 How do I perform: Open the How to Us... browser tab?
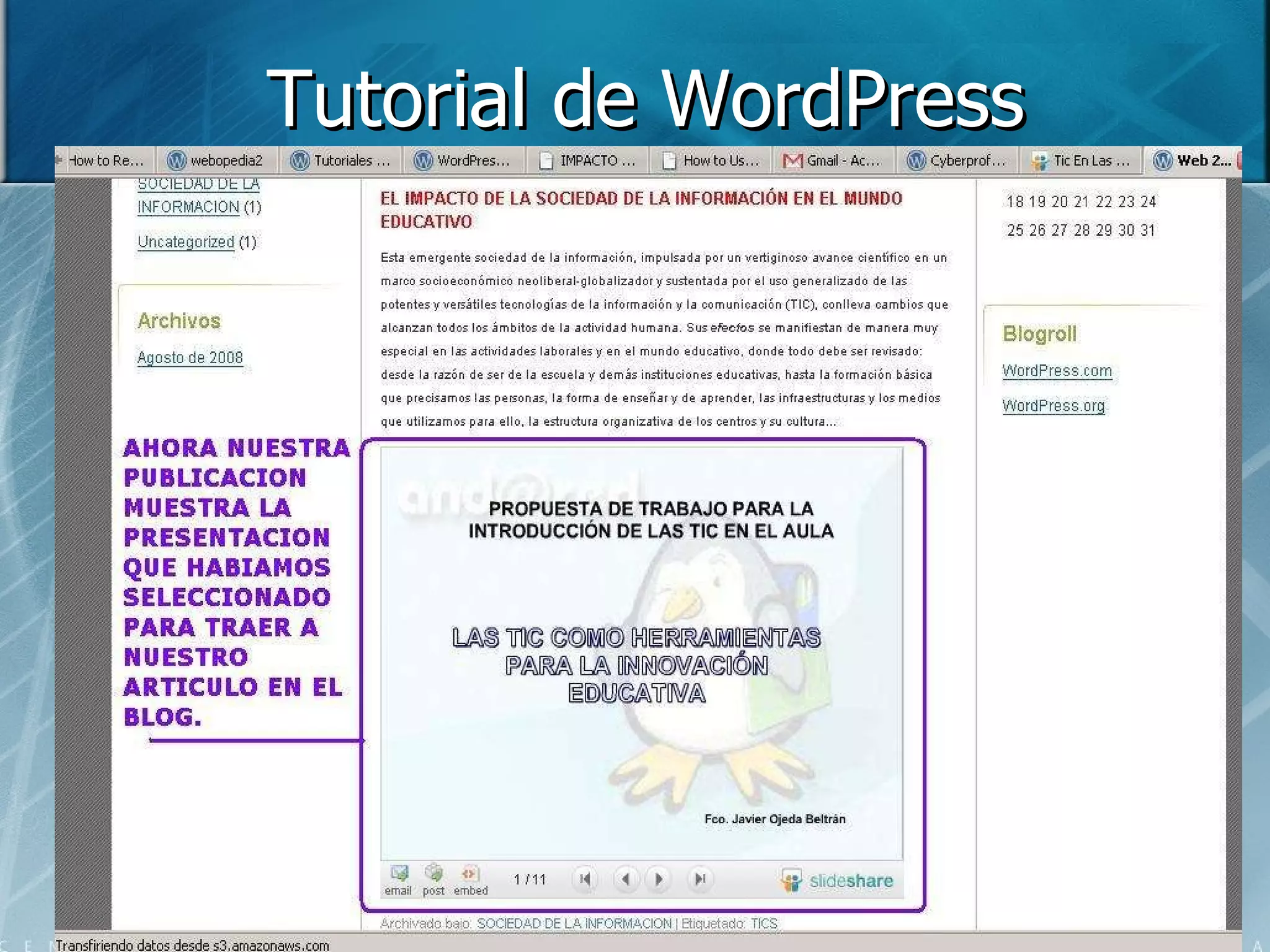tap(710, 161)
